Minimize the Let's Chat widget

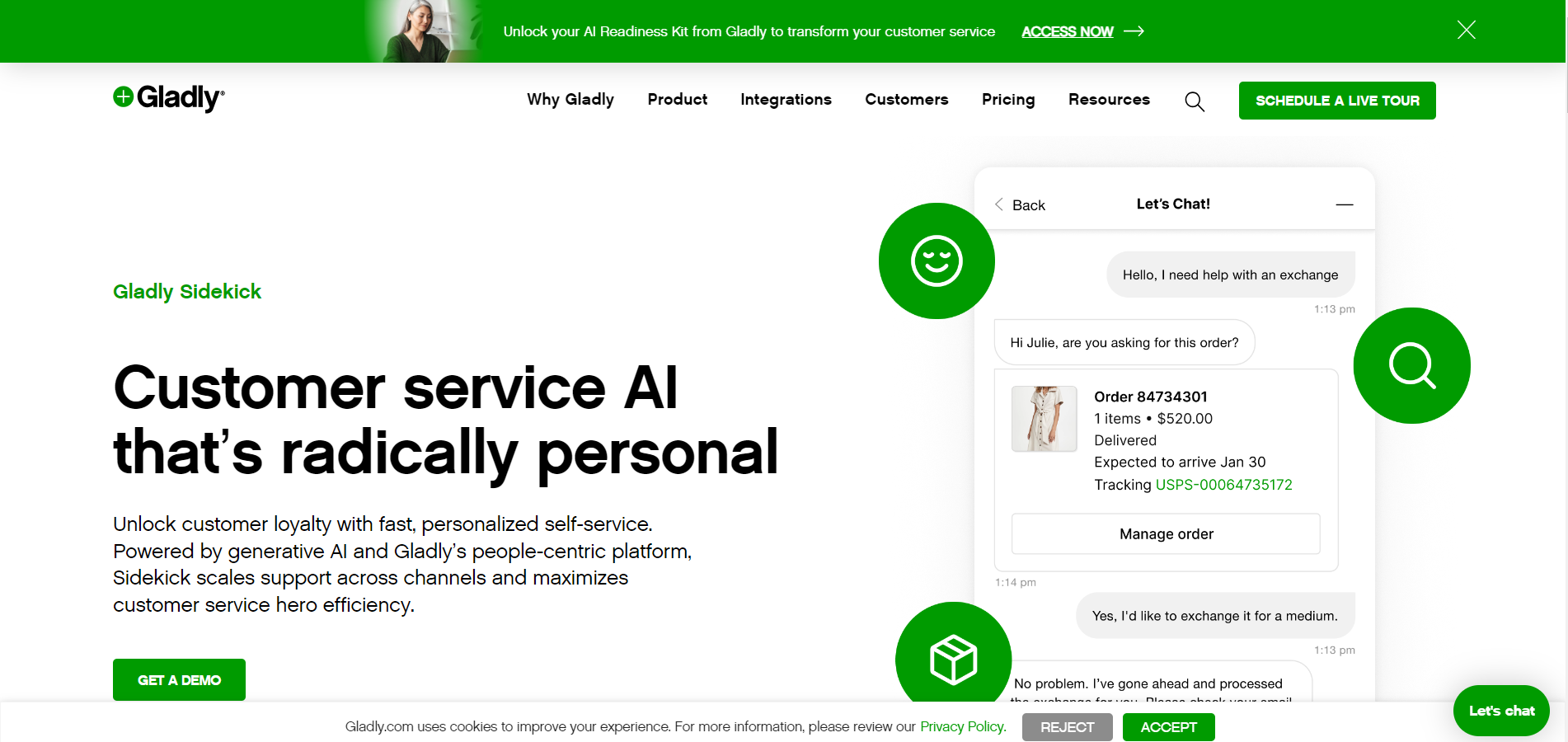pyautogui.click(x=1345, y=204)
